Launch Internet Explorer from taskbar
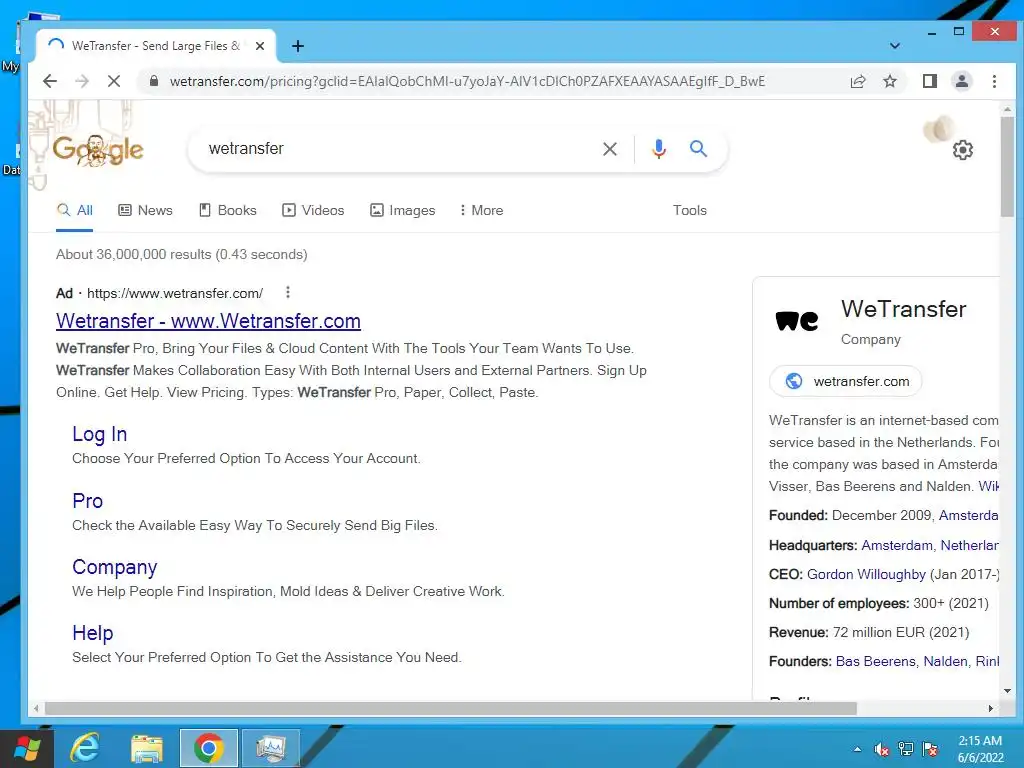The width and height of the screenshot is (1024, 768). 86,748
